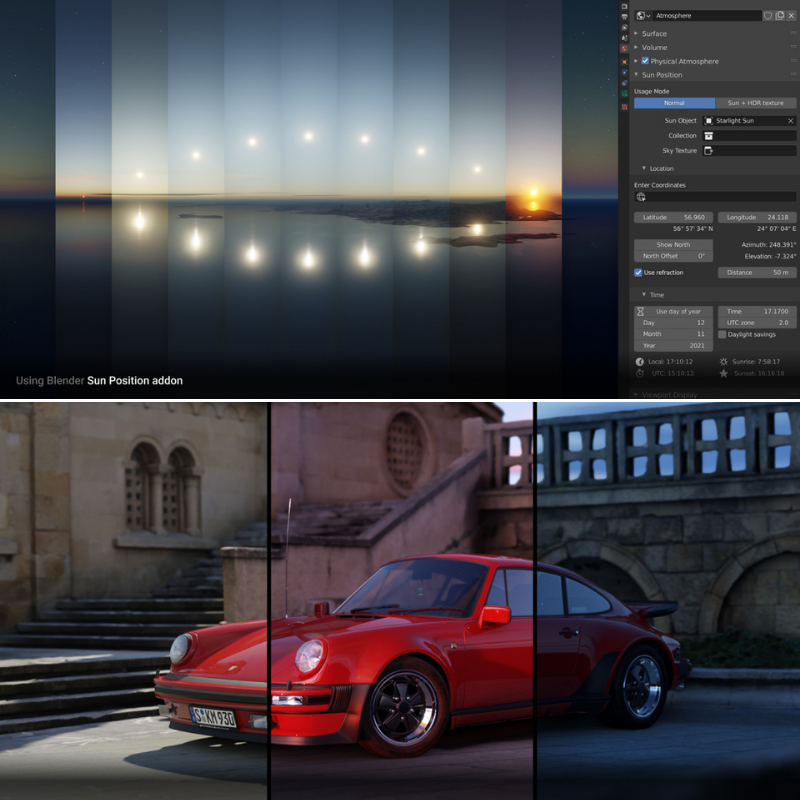This screenshot has width=800, height=800.
Task: Toggle Use day of year
Action: tap(673, 311)
